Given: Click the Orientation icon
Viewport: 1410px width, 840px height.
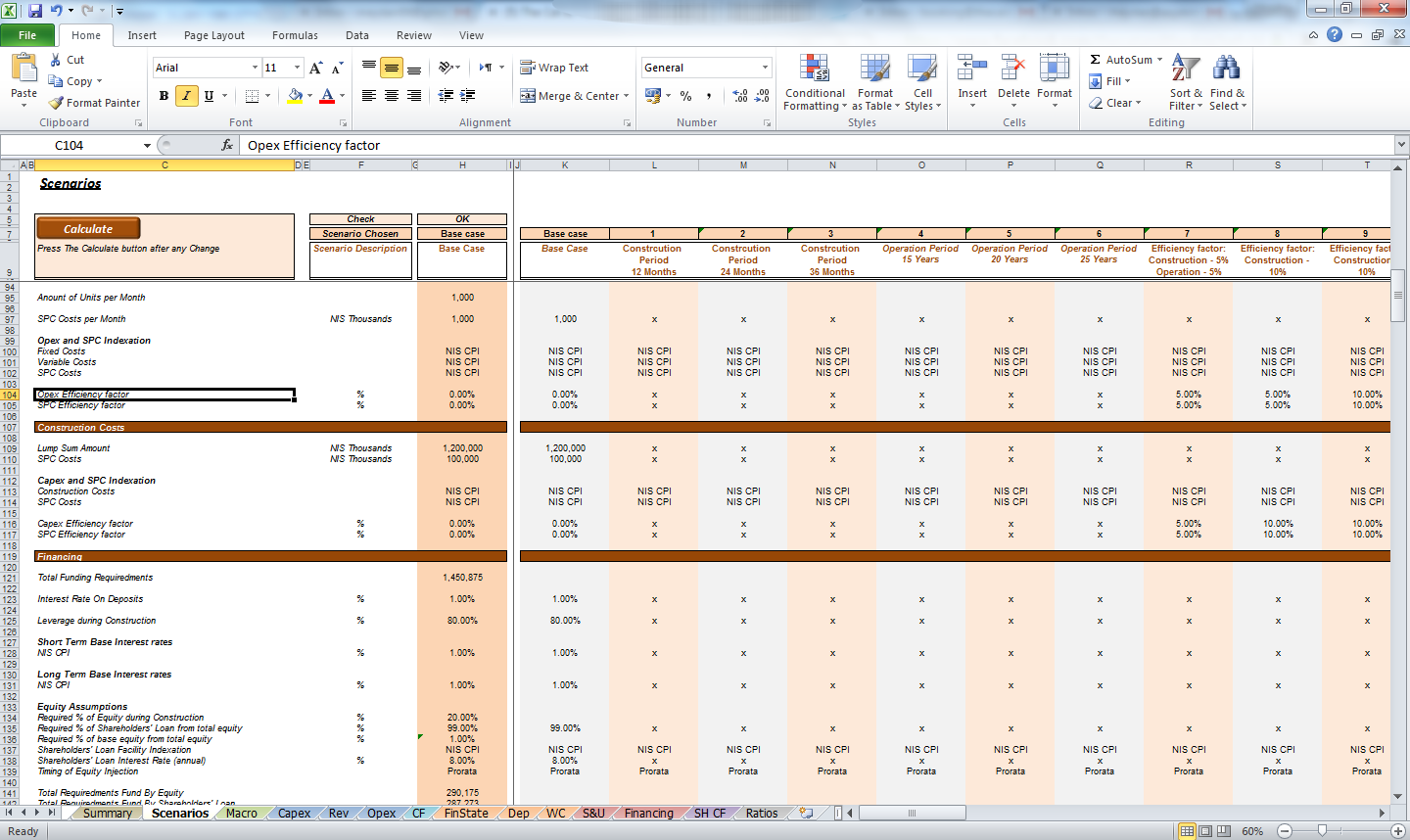Looking at the screenshot, I should 446,68.
